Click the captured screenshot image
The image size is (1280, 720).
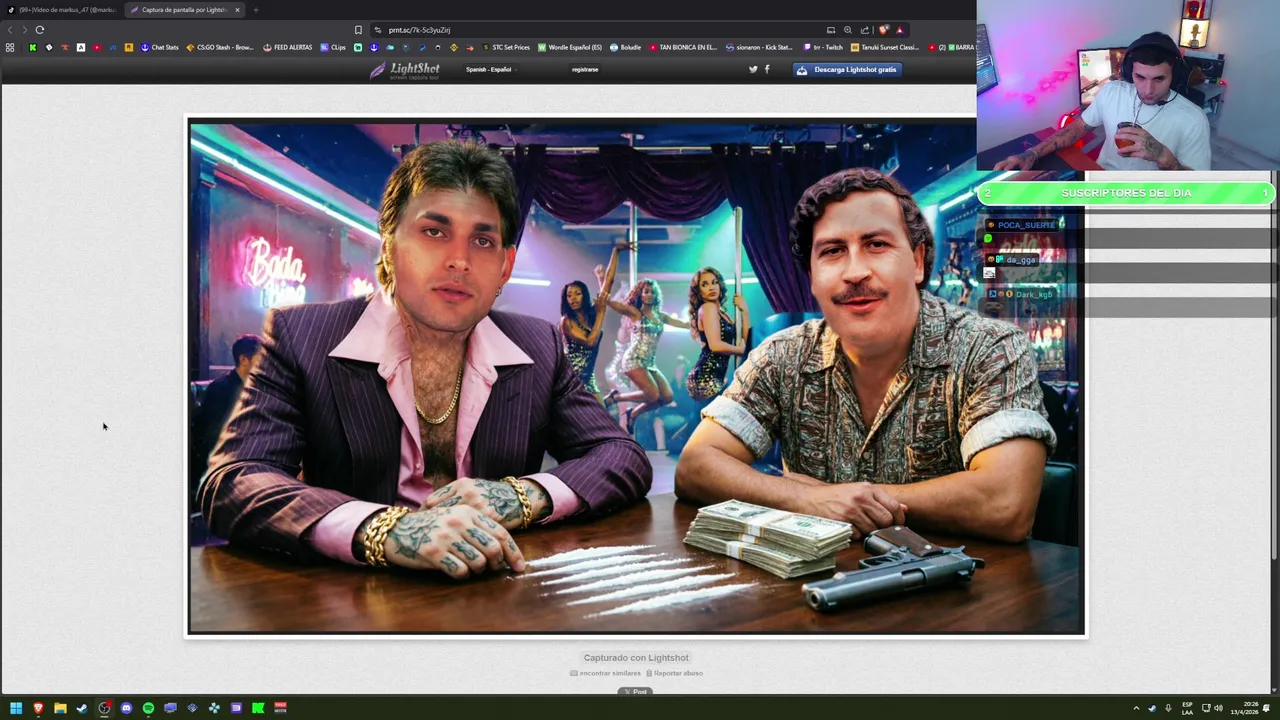coord(636,378)
